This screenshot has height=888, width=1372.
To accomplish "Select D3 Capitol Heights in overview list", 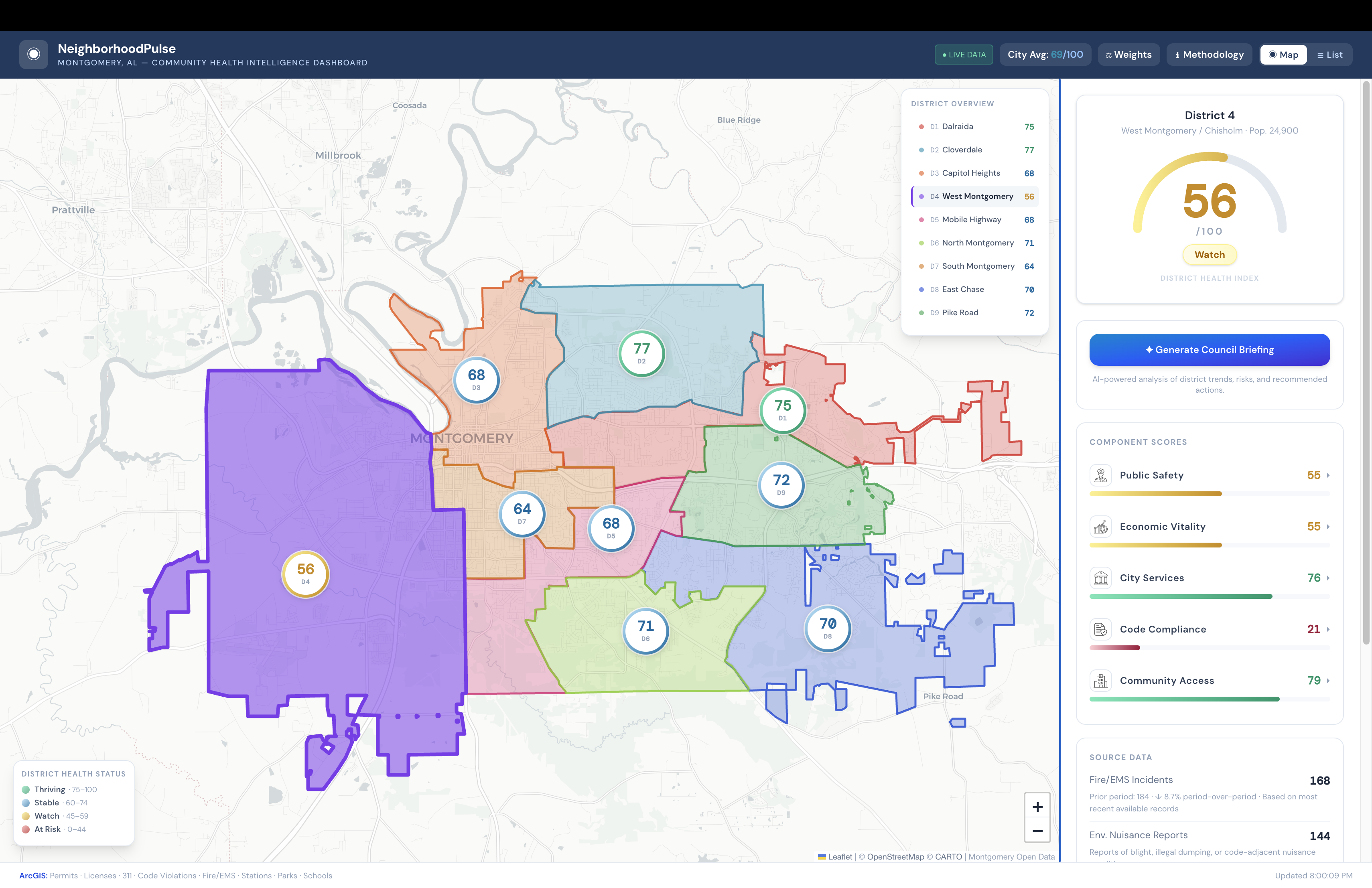I will [x=975, y=173].
